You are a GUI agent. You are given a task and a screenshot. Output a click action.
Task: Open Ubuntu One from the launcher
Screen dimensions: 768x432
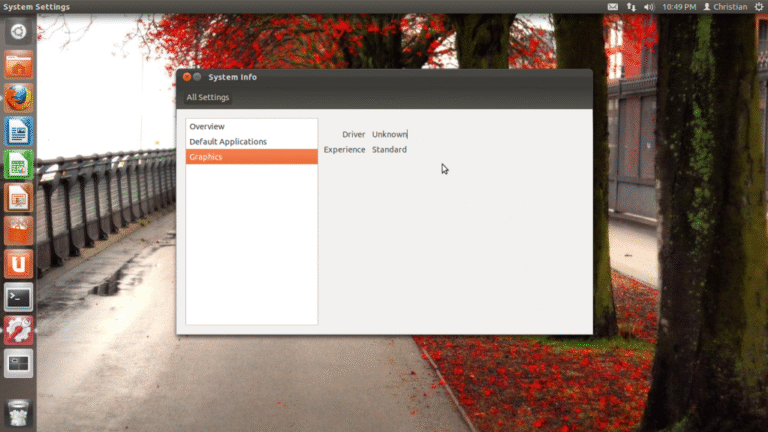point(18,263)
